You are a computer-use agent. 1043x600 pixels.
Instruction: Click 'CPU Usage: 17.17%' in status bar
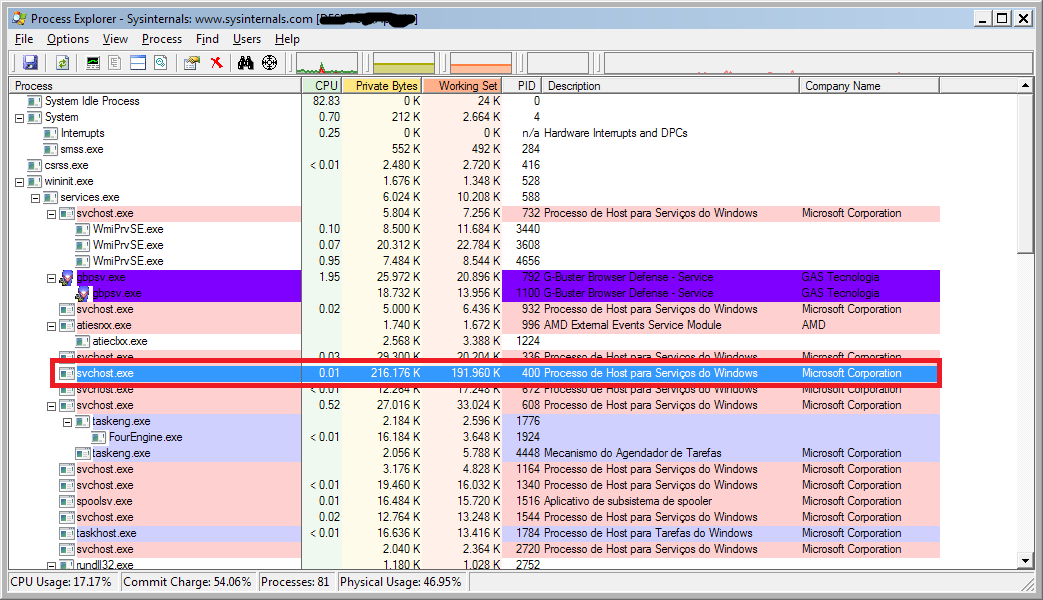click(61, 582)
